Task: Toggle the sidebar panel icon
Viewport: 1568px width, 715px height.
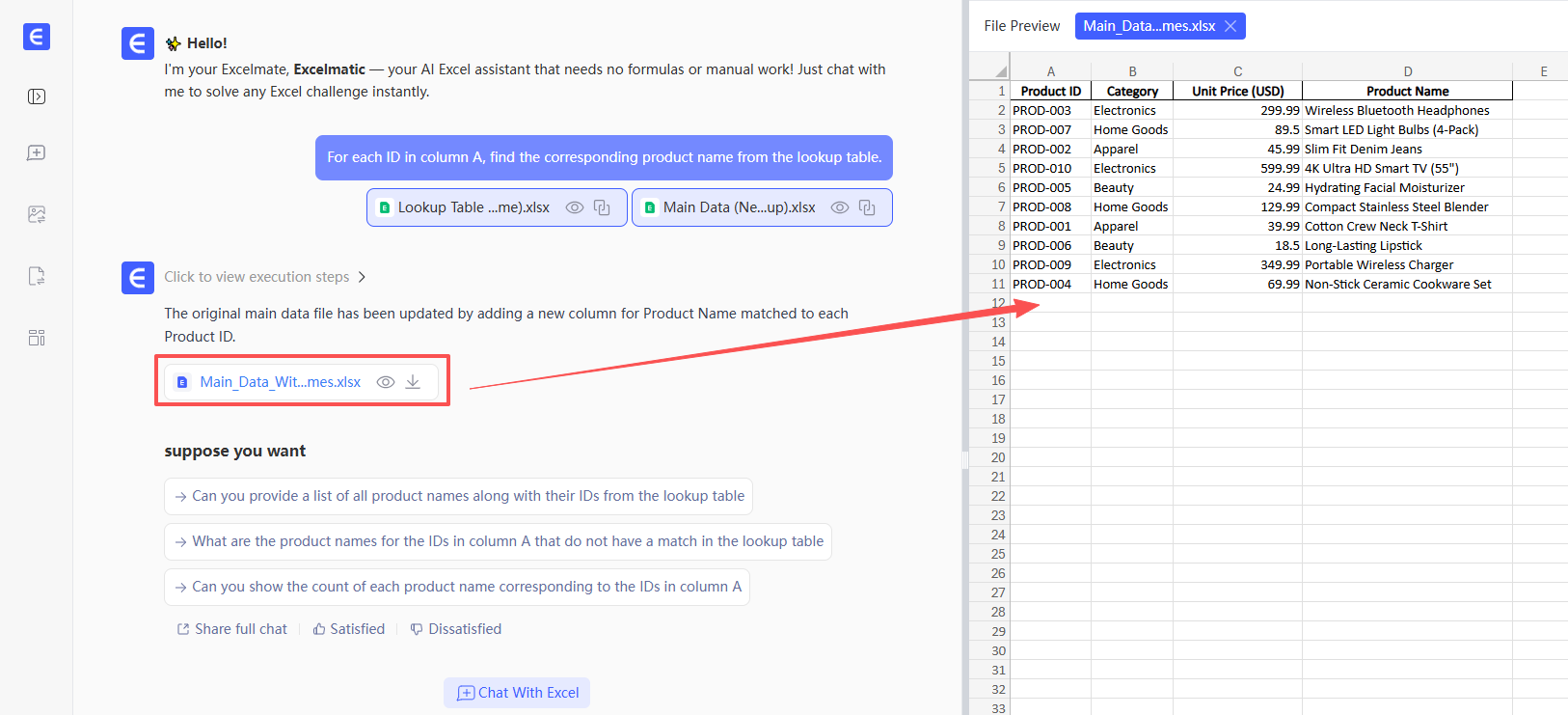Action: tap(37, 96)
